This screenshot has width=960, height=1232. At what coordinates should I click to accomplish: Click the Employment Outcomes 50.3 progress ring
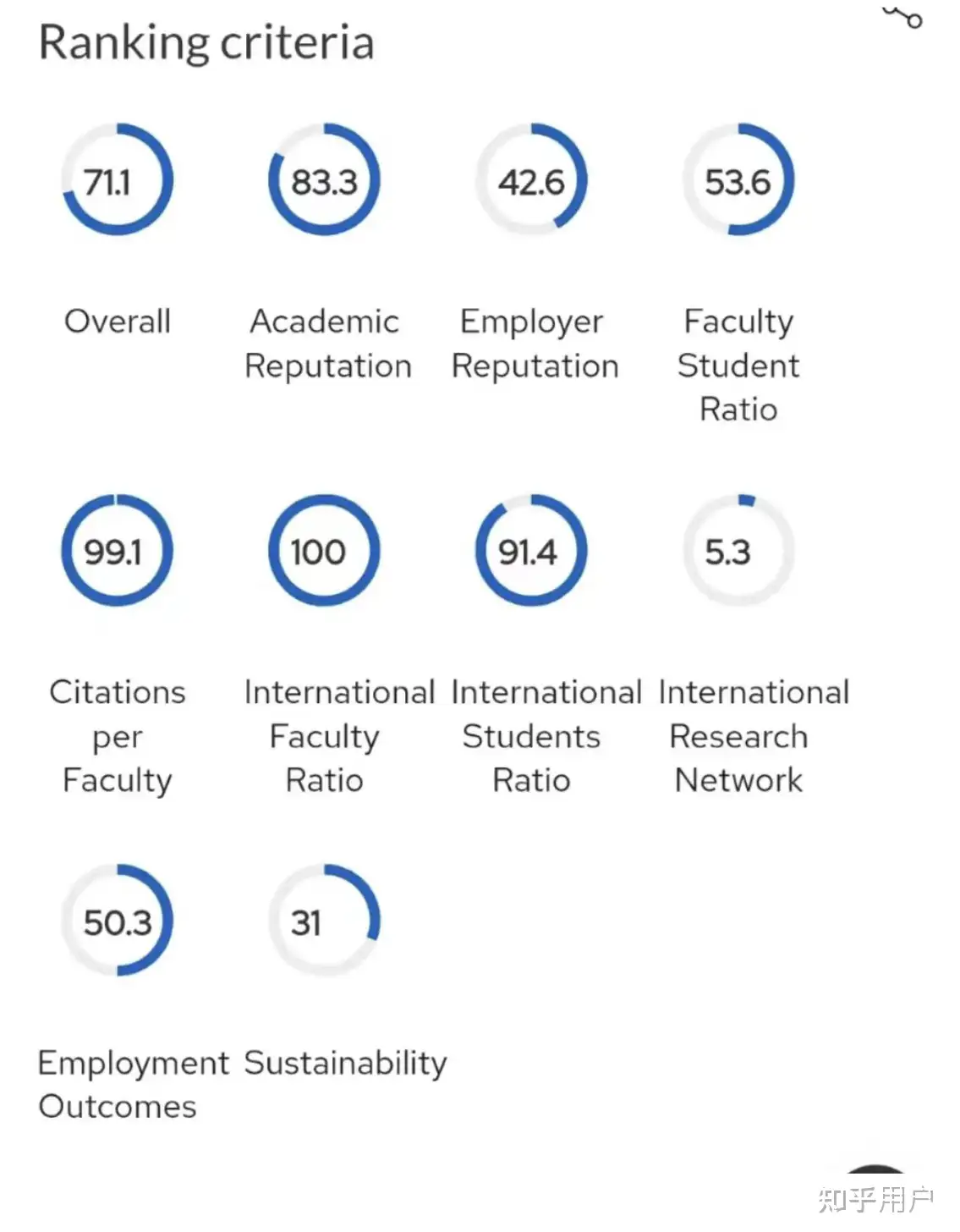click(x=117, y=921)
